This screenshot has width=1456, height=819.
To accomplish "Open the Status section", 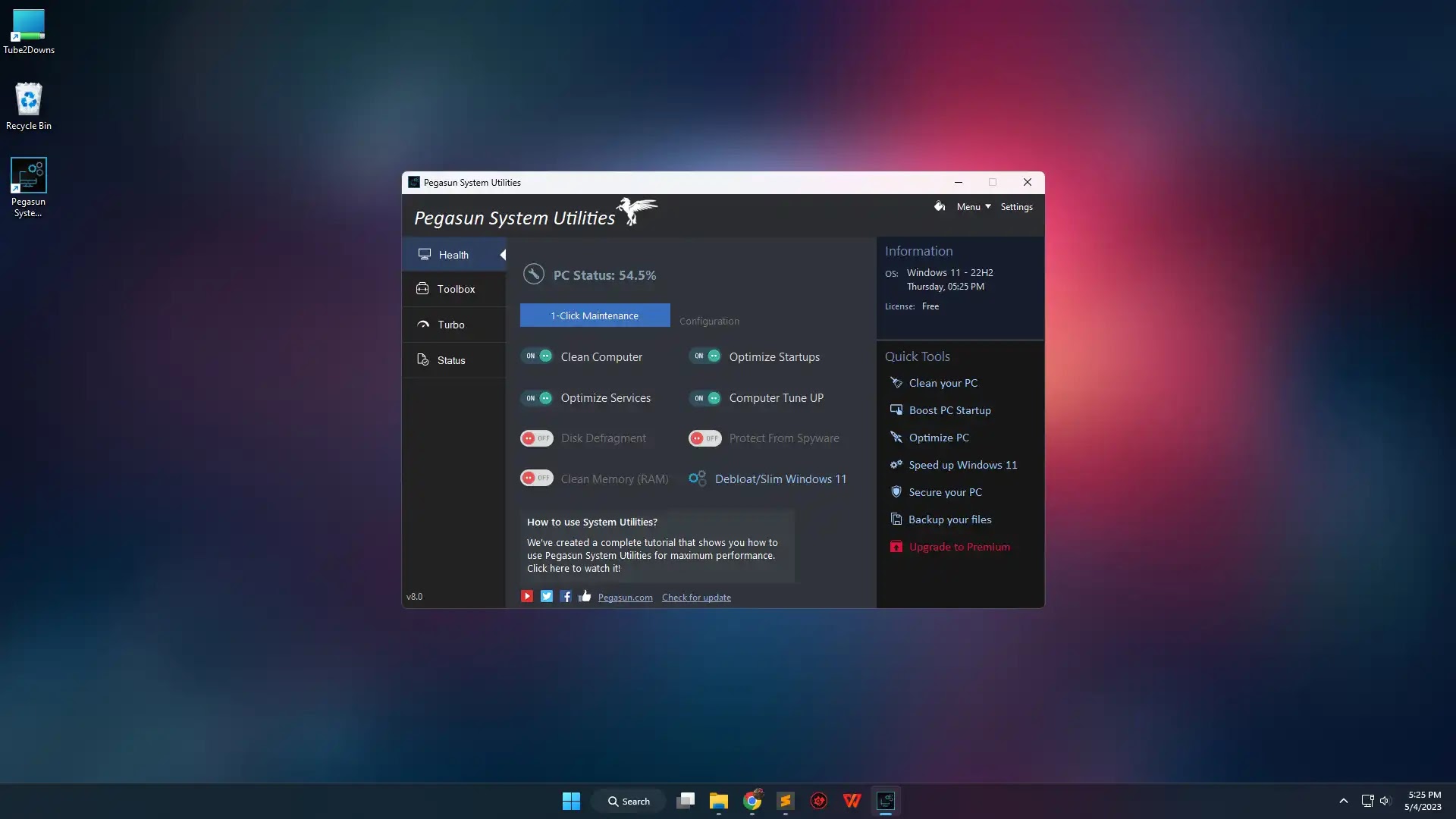I will coord(453,360).
